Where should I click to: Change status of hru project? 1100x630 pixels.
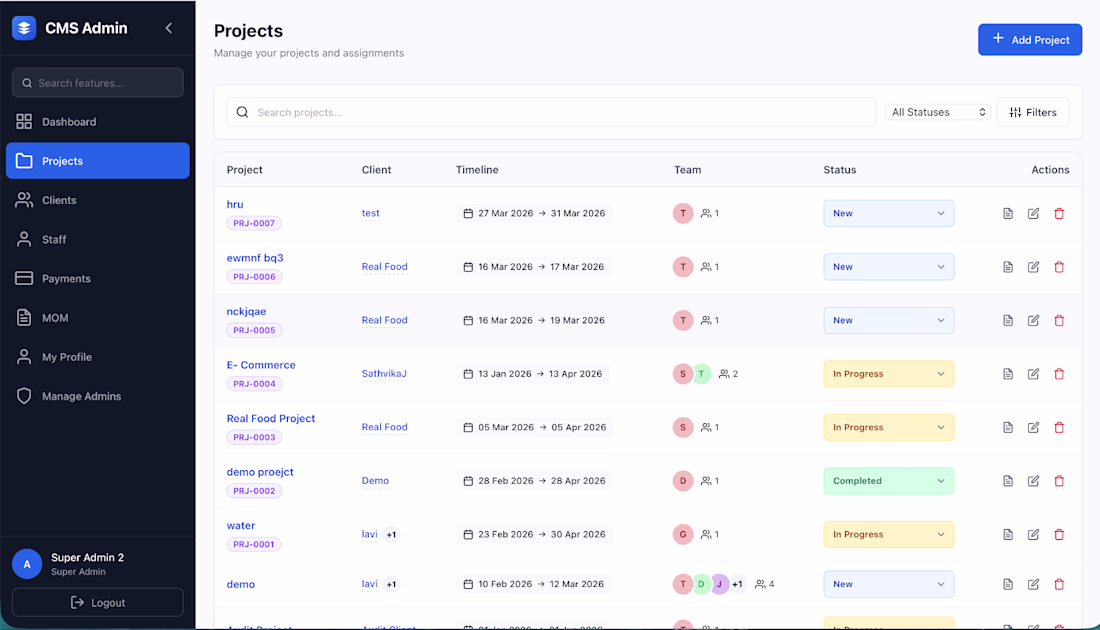tap(888, 213)
